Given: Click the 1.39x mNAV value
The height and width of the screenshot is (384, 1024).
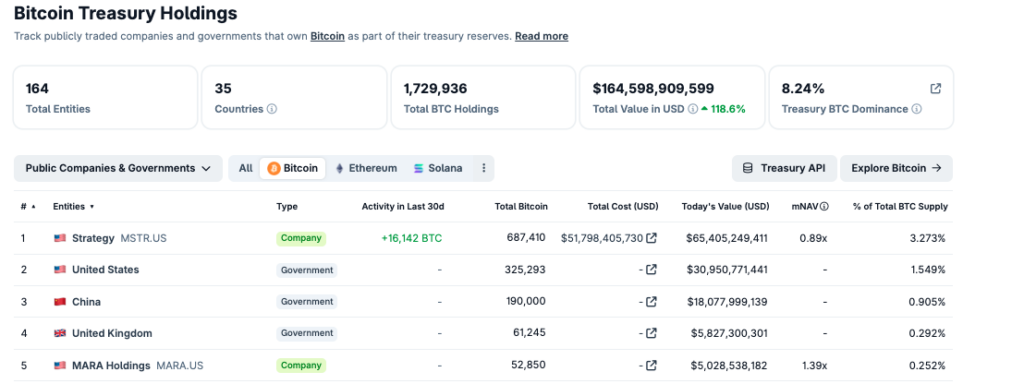Looking at the screenshot, I should tap(814, 365).
